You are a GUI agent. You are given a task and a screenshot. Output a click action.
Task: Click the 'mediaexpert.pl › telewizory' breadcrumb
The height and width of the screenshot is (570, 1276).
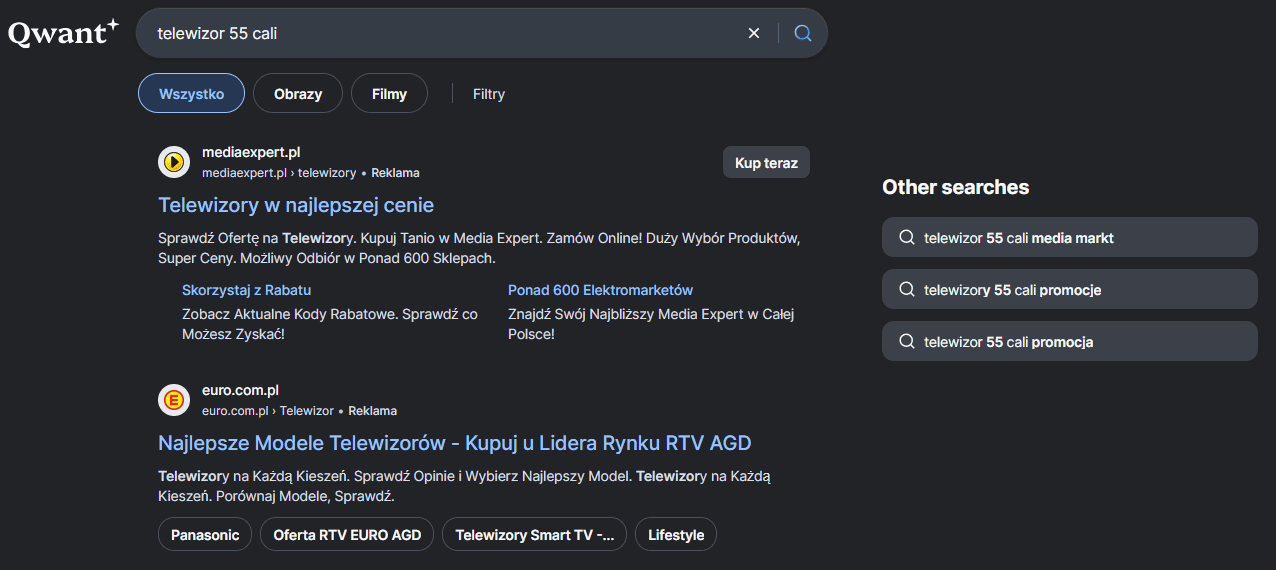[279, 173]
